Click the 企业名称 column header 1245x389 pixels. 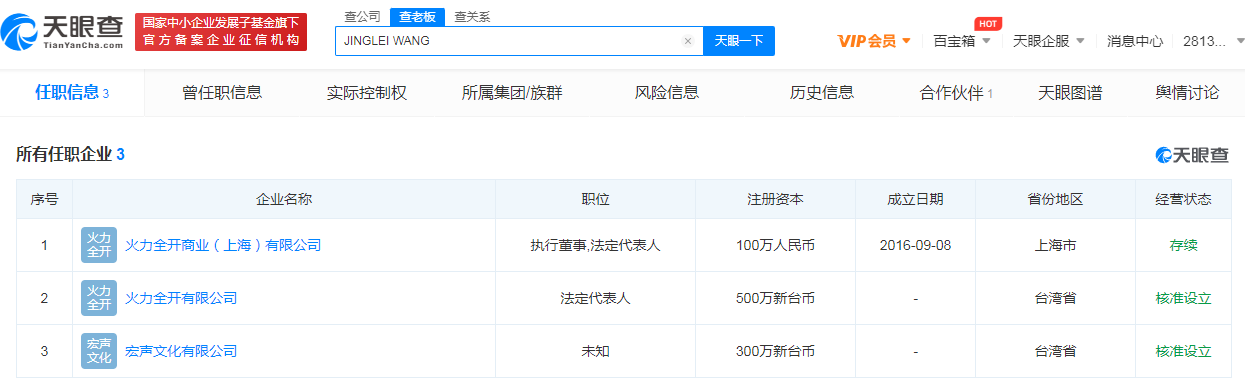click(x=284, y=199)
